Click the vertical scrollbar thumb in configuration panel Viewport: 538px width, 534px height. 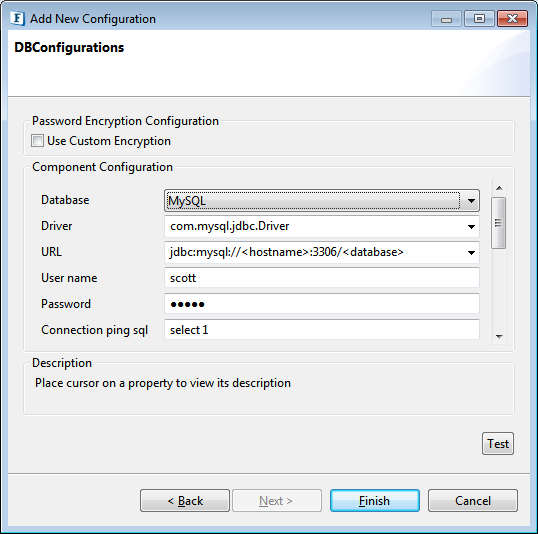point(499,223)
